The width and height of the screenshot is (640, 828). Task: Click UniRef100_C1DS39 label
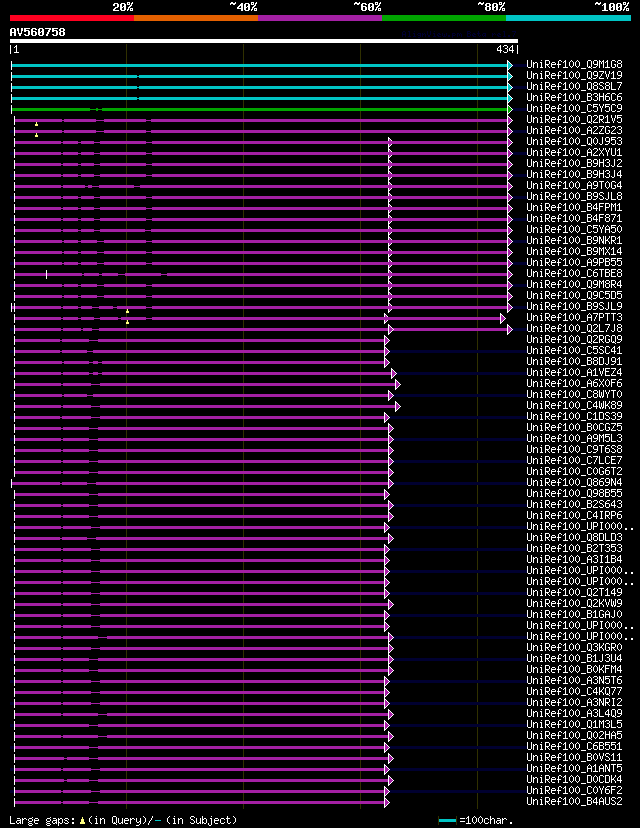coord(574,417)
